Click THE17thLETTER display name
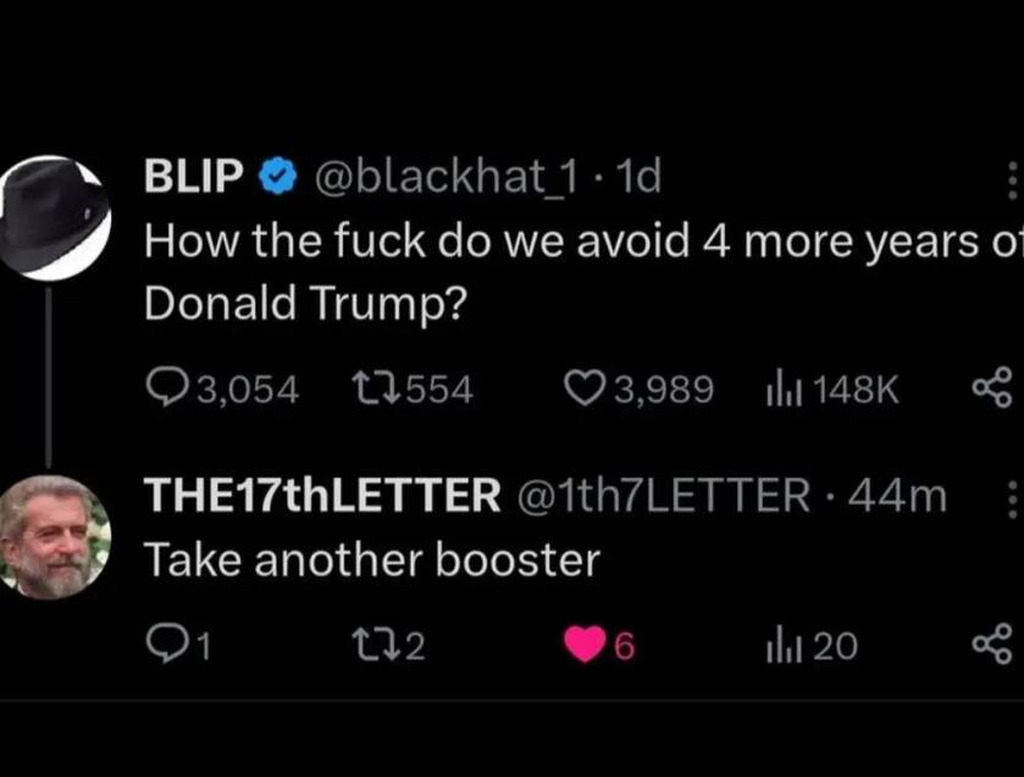The height and width of the screenshot is (777, 1024). (x=322, y=495)
